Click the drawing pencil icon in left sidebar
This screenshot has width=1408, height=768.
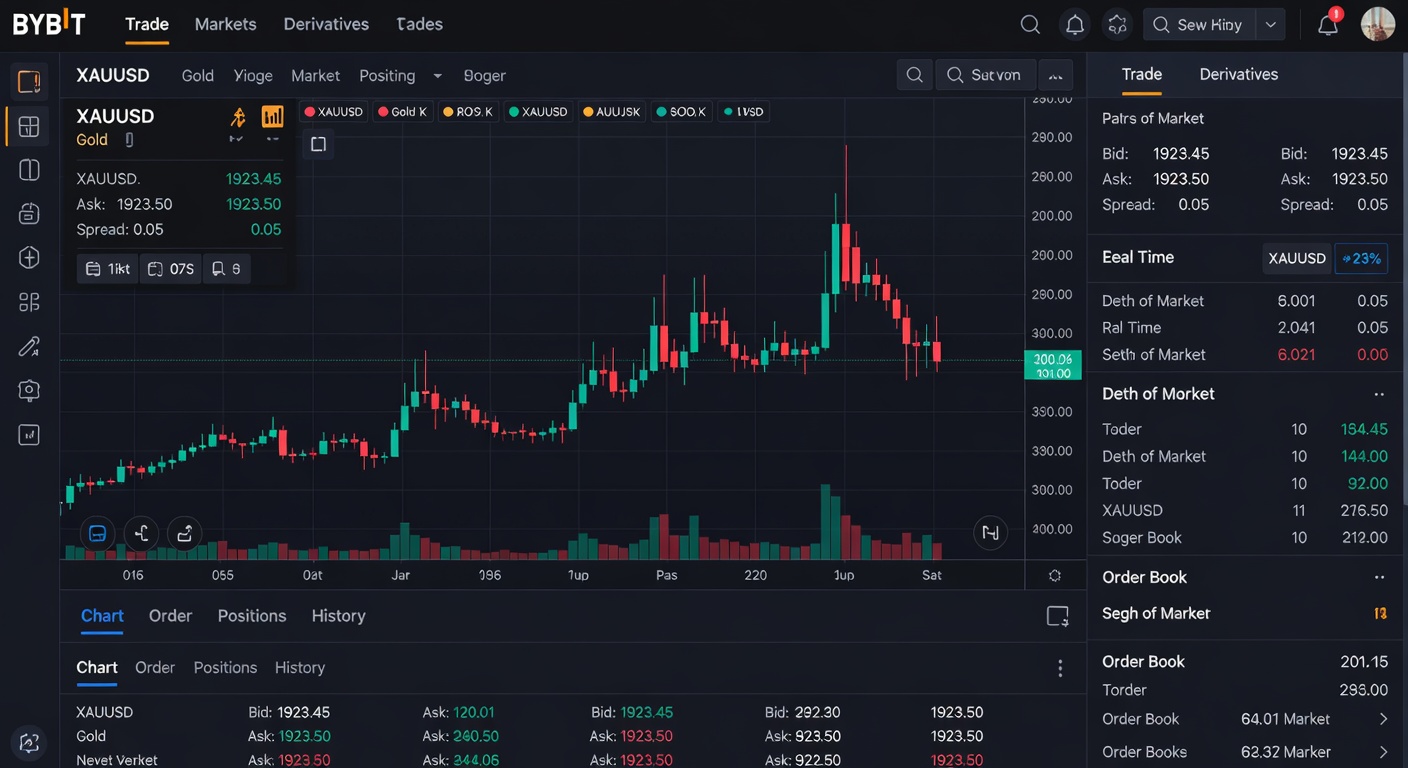point(28,346)
